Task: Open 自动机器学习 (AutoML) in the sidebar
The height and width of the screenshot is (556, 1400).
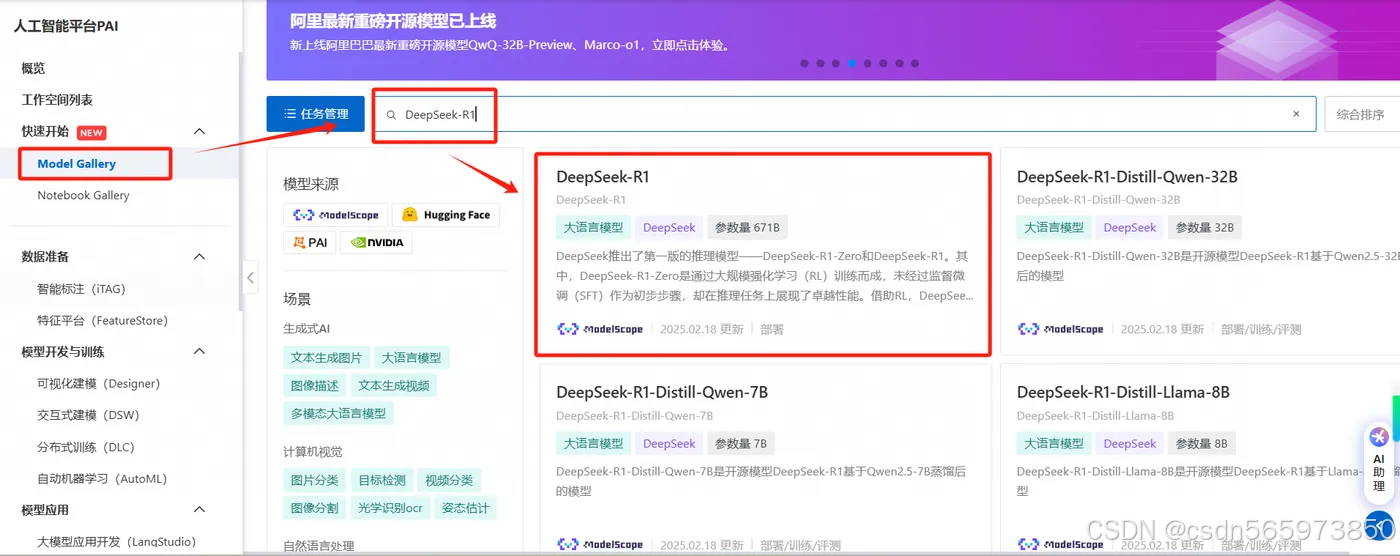Action: pyautogui.click(x=102, y=479)
